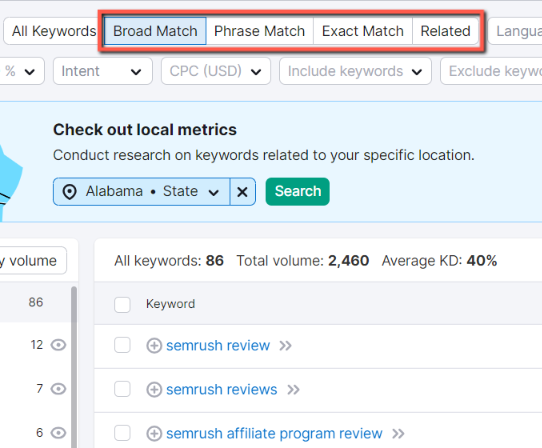Toggle eye icon for group with 6
The image size is (542, 448).
(x=58, y=432)
